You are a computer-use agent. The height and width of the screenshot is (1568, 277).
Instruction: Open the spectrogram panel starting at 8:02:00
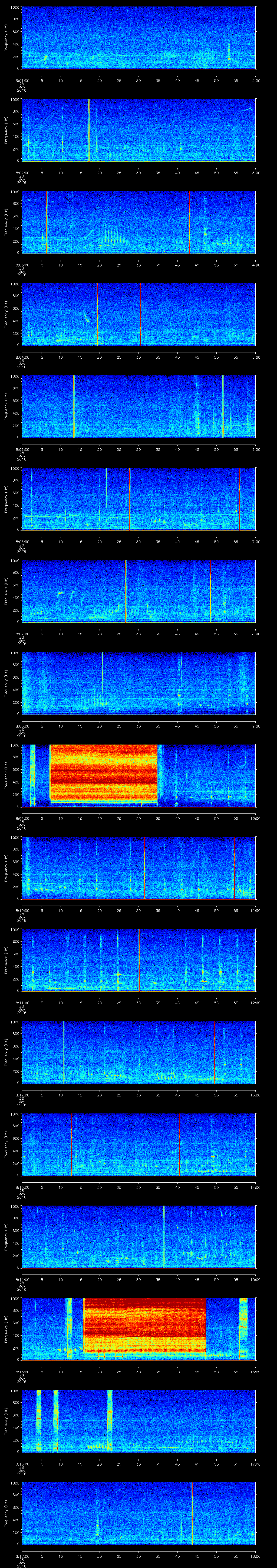[x=138, y=130]
